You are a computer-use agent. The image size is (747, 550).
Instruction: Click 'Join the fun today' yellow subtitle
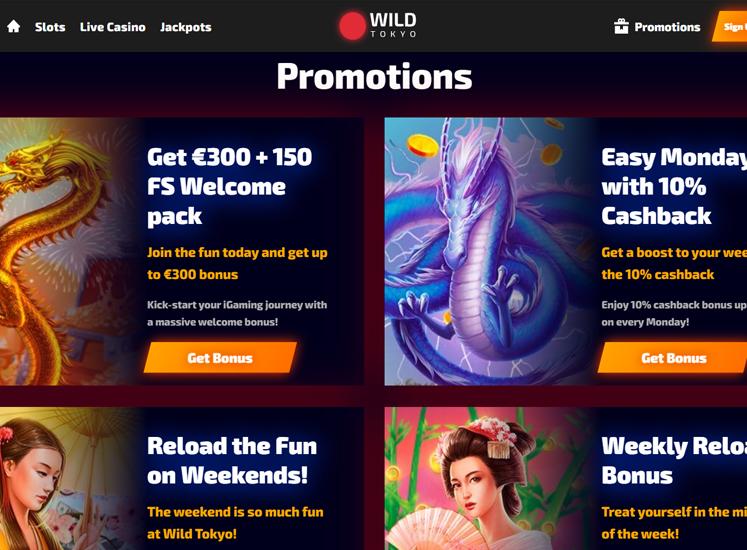coord(237,263)
